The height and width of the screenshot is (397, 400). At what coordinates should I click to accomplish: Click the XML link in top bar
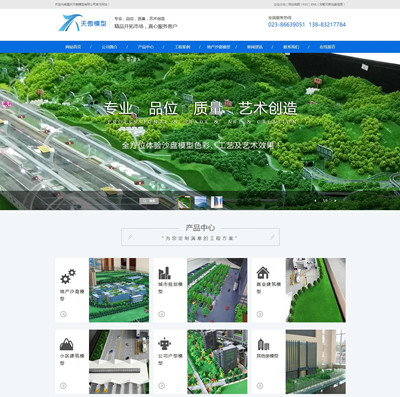[314, 4]
